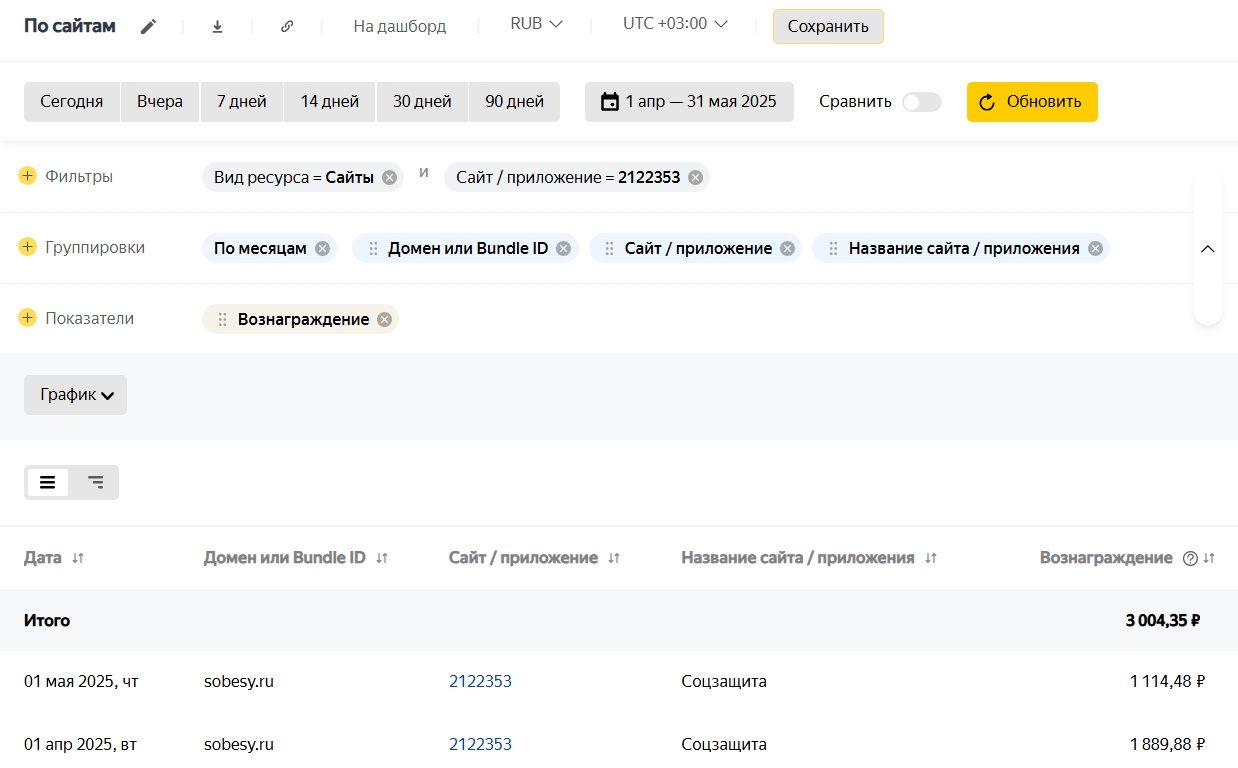The image size is (1238, 768).
Task: Click the plus icon next to Фильтры
Action: 27,176
